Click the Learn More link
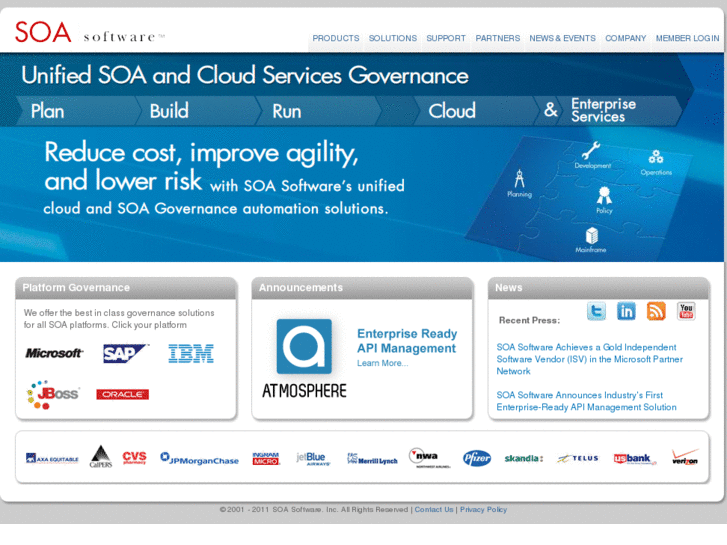The height and width of the screenshot is (545, 727). click(383, 363)
